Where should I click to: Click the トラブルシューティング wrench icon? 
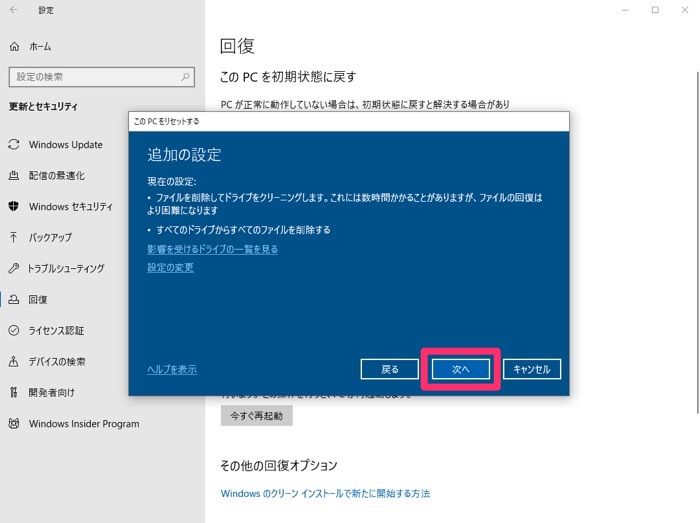[14, 268]
